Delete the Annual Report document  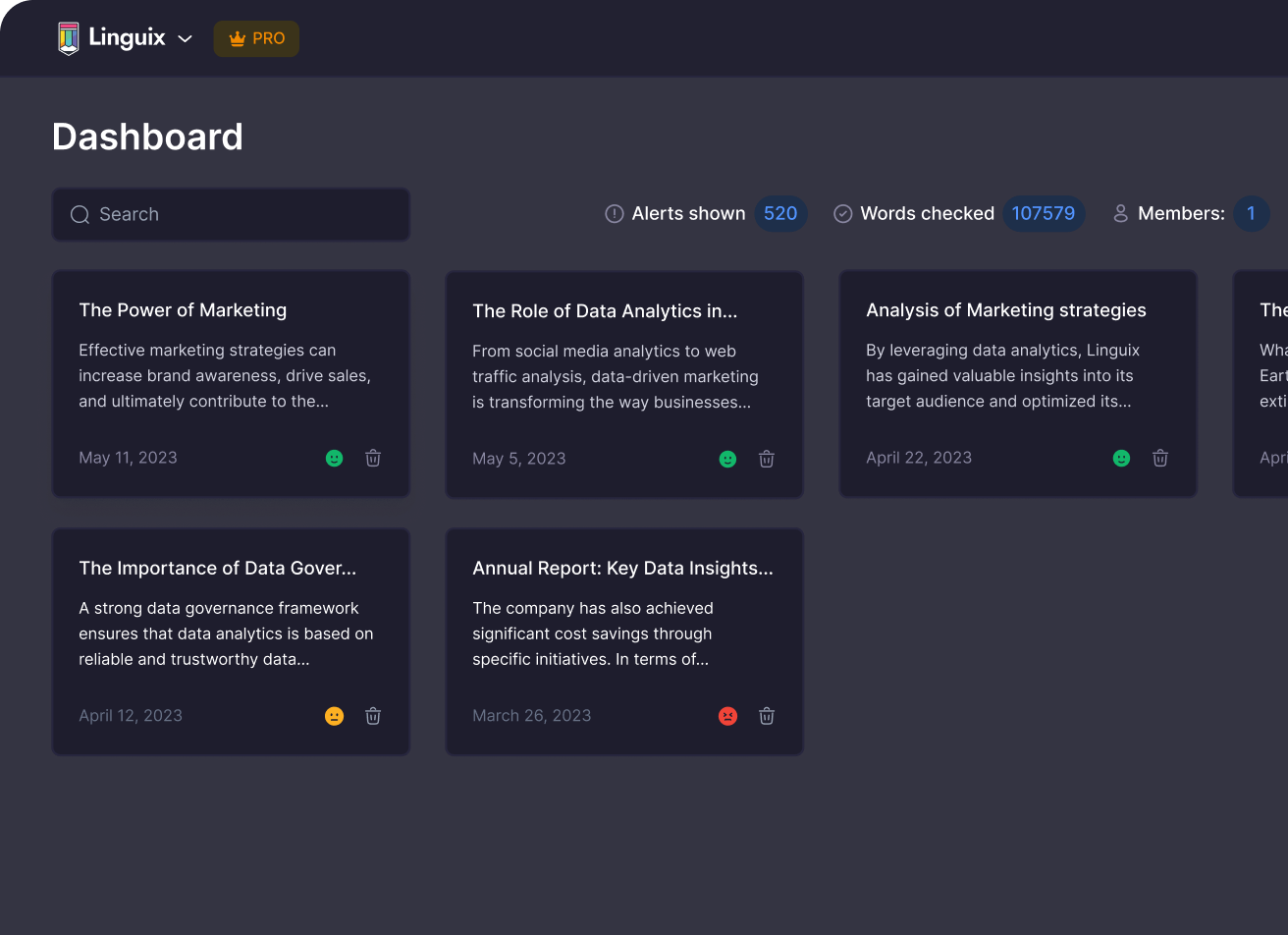tap(767, 716)
